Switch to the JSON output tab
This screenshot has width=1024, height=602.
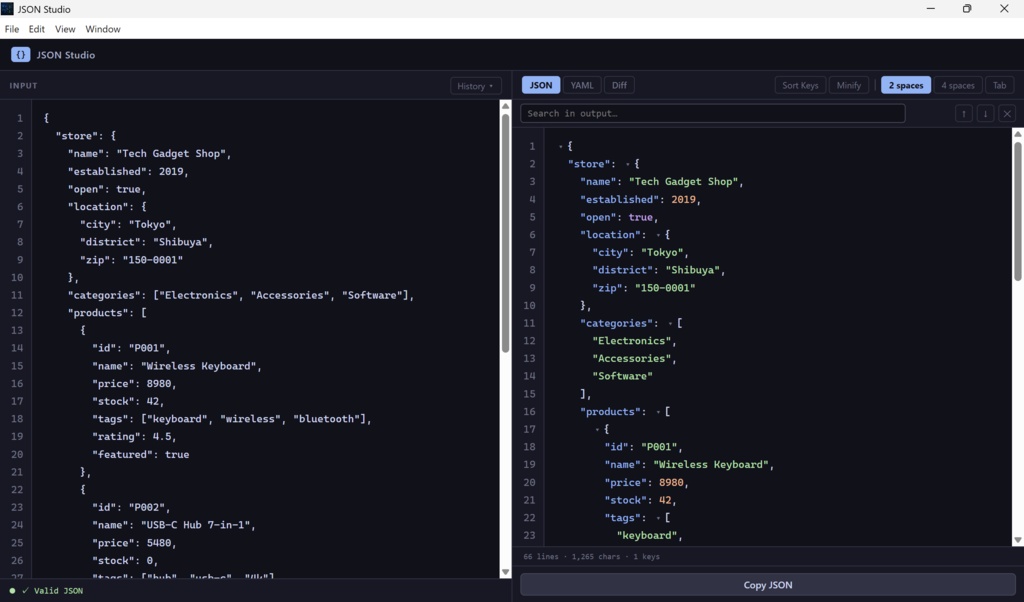click(x=541, y=85)
